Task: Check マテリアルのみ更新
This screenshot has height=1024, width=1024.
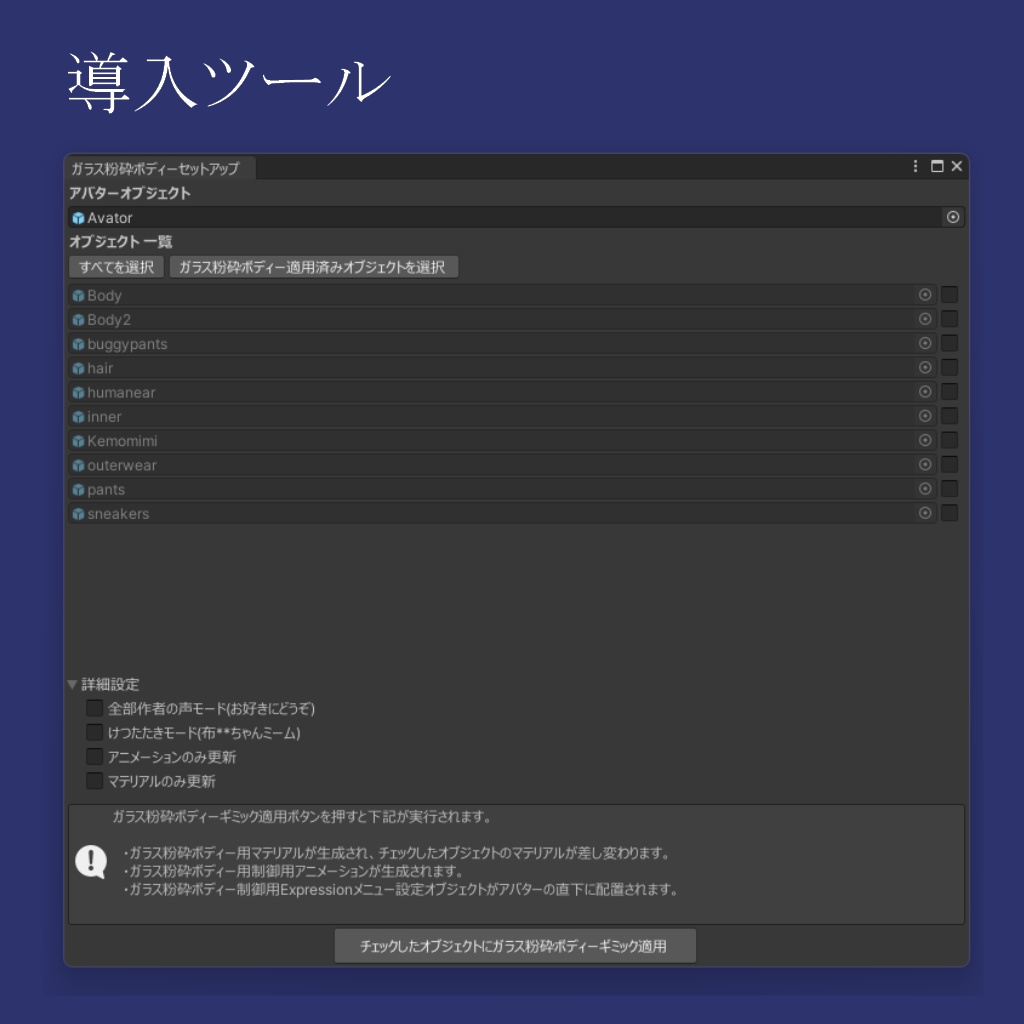Action: pos(94,780)
